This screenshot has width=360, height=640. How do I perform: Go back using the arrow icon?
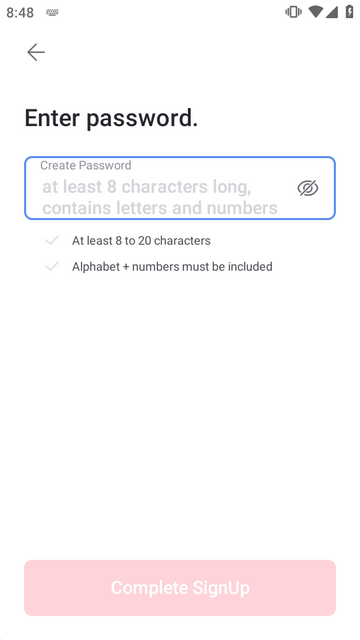click(x=36, y=52)
